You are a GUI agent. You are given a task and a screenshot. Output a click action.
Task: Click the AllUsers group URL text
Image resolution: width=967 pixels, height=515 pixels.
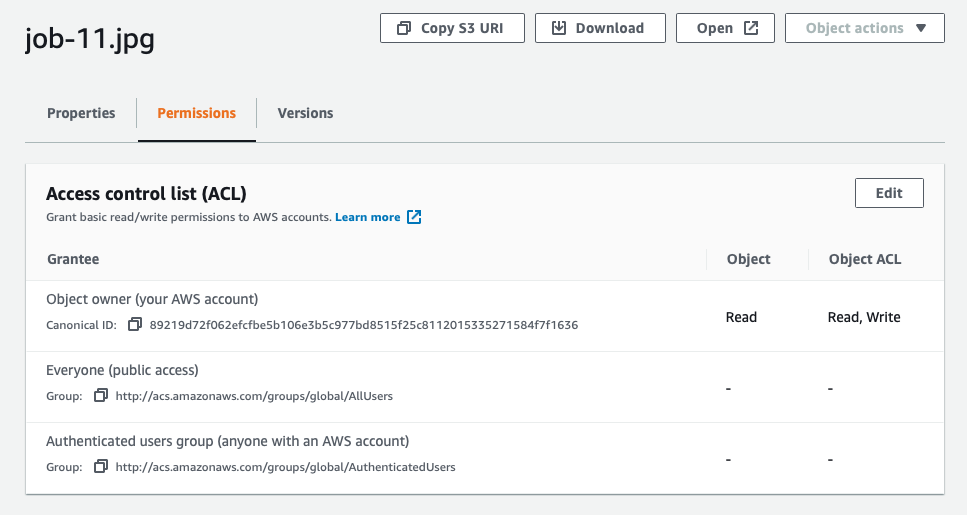[x=254, y=396]
